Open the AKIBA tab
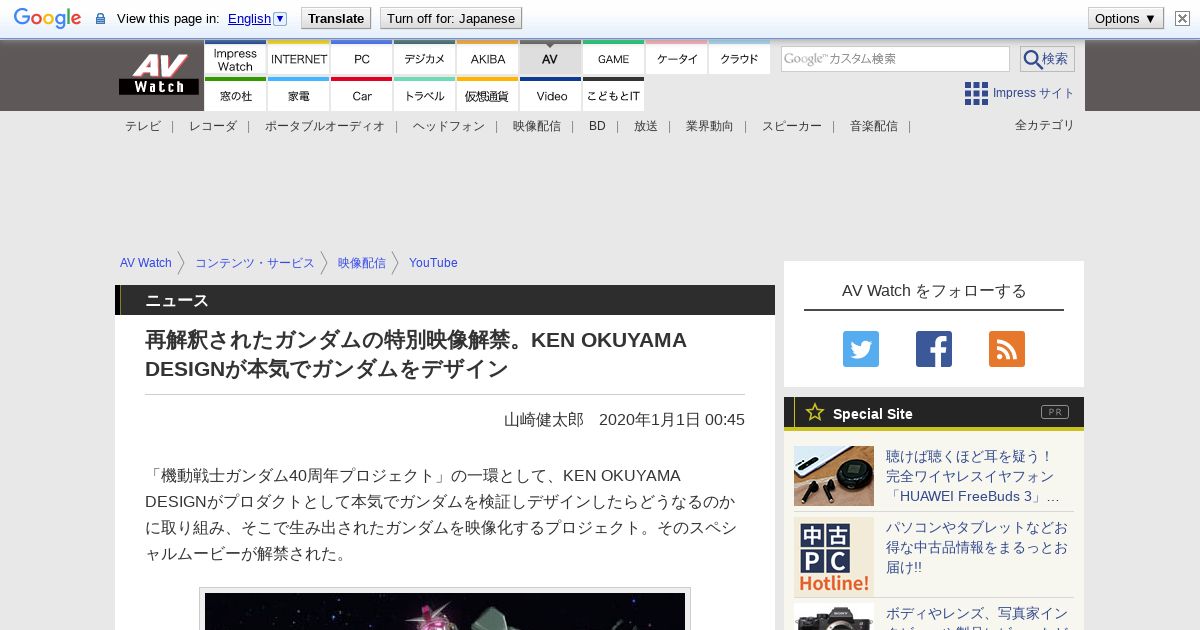Screen dimensions: 1200x630 tap(487, 58)
